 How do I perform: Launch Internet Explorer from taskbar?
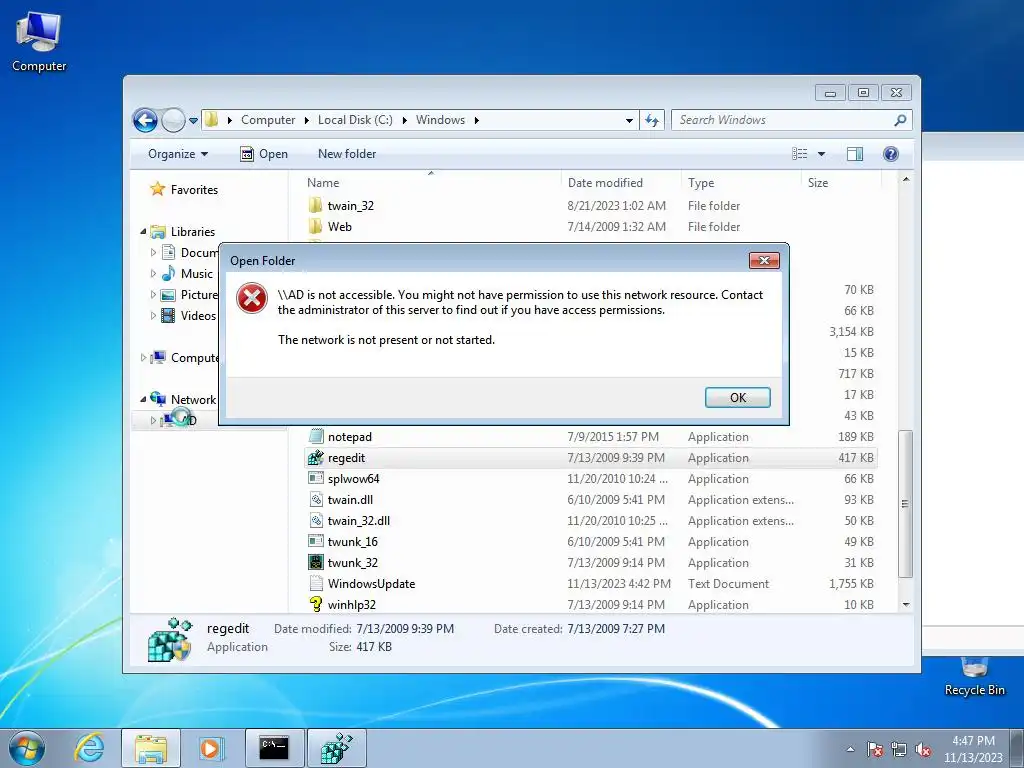[x=89, y=748]
